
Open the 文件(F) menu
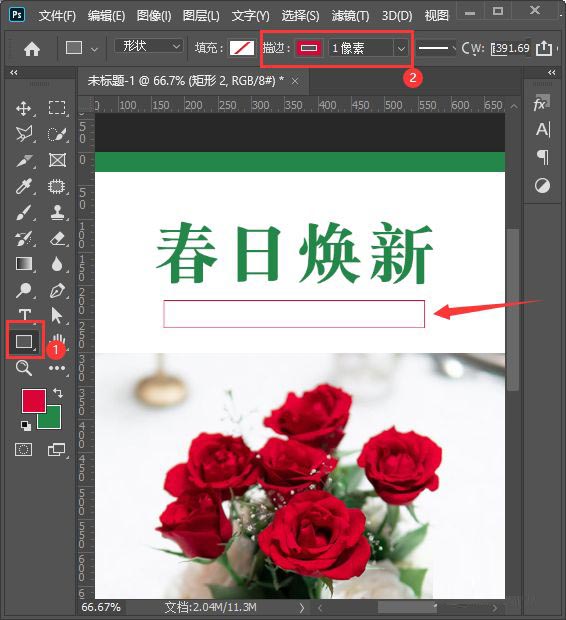[x=57, y=16]
